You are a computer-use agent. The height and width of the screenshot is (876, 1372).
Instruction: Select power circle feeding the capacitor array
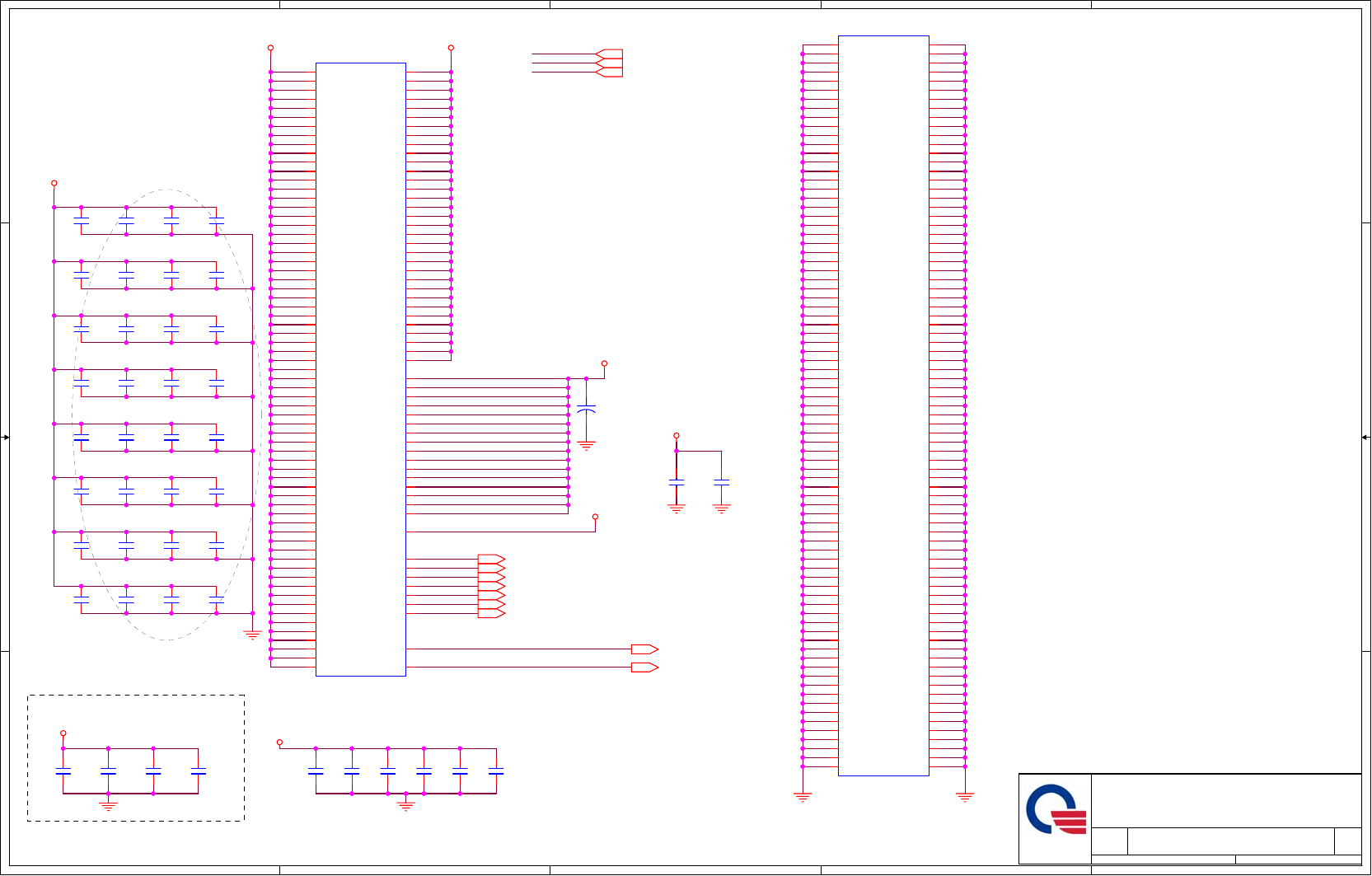click(x=54, y=183)
